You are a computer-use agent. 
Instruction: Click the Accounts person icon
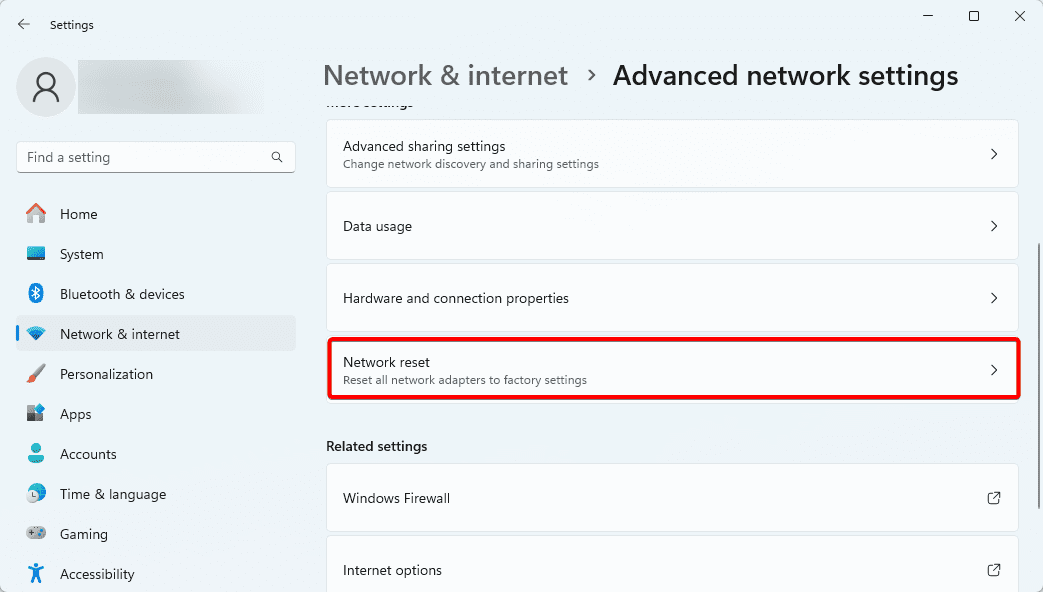click(36, 453)
